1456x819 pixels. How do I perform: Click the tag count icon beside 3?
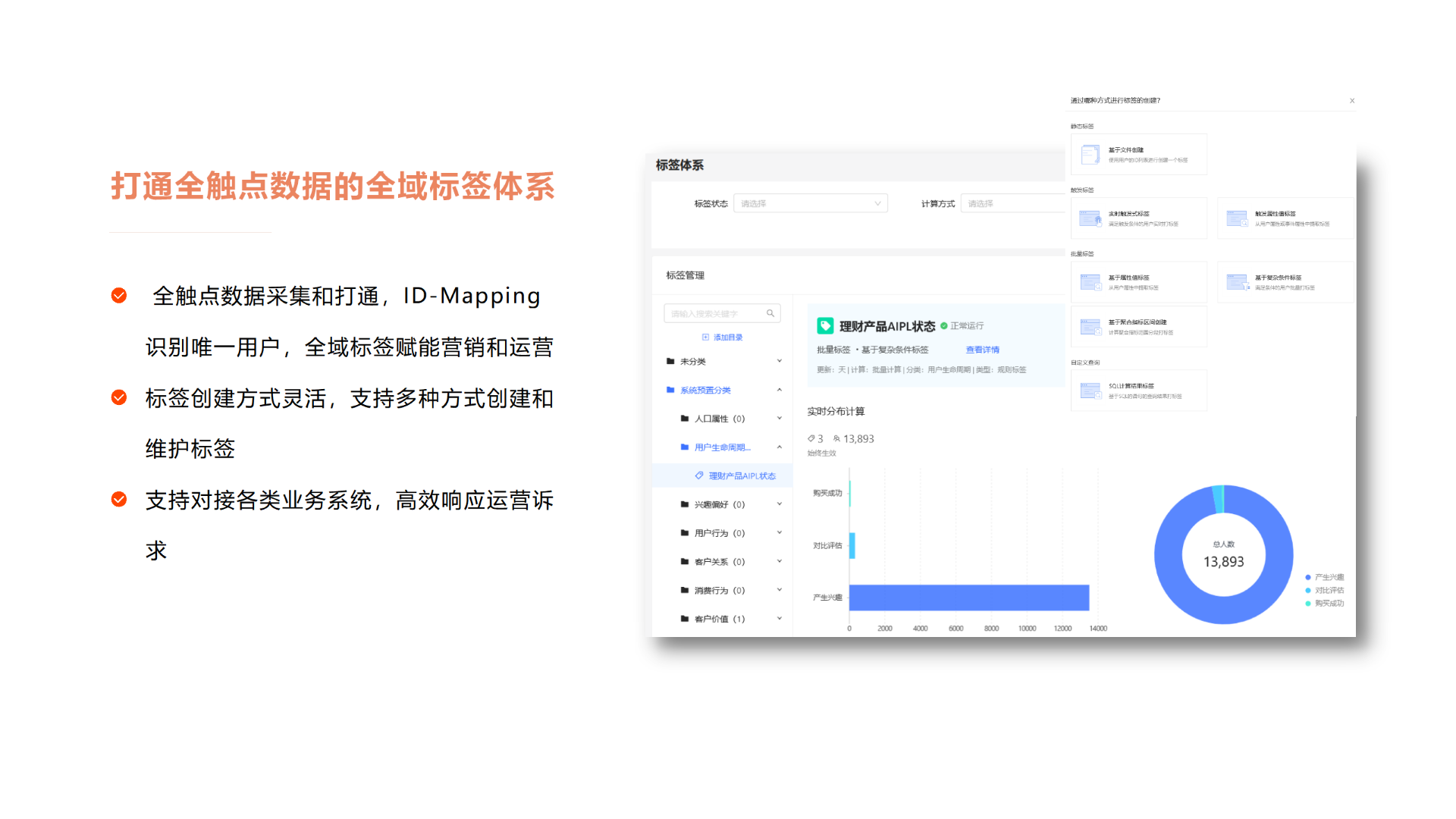click(811, 438)
